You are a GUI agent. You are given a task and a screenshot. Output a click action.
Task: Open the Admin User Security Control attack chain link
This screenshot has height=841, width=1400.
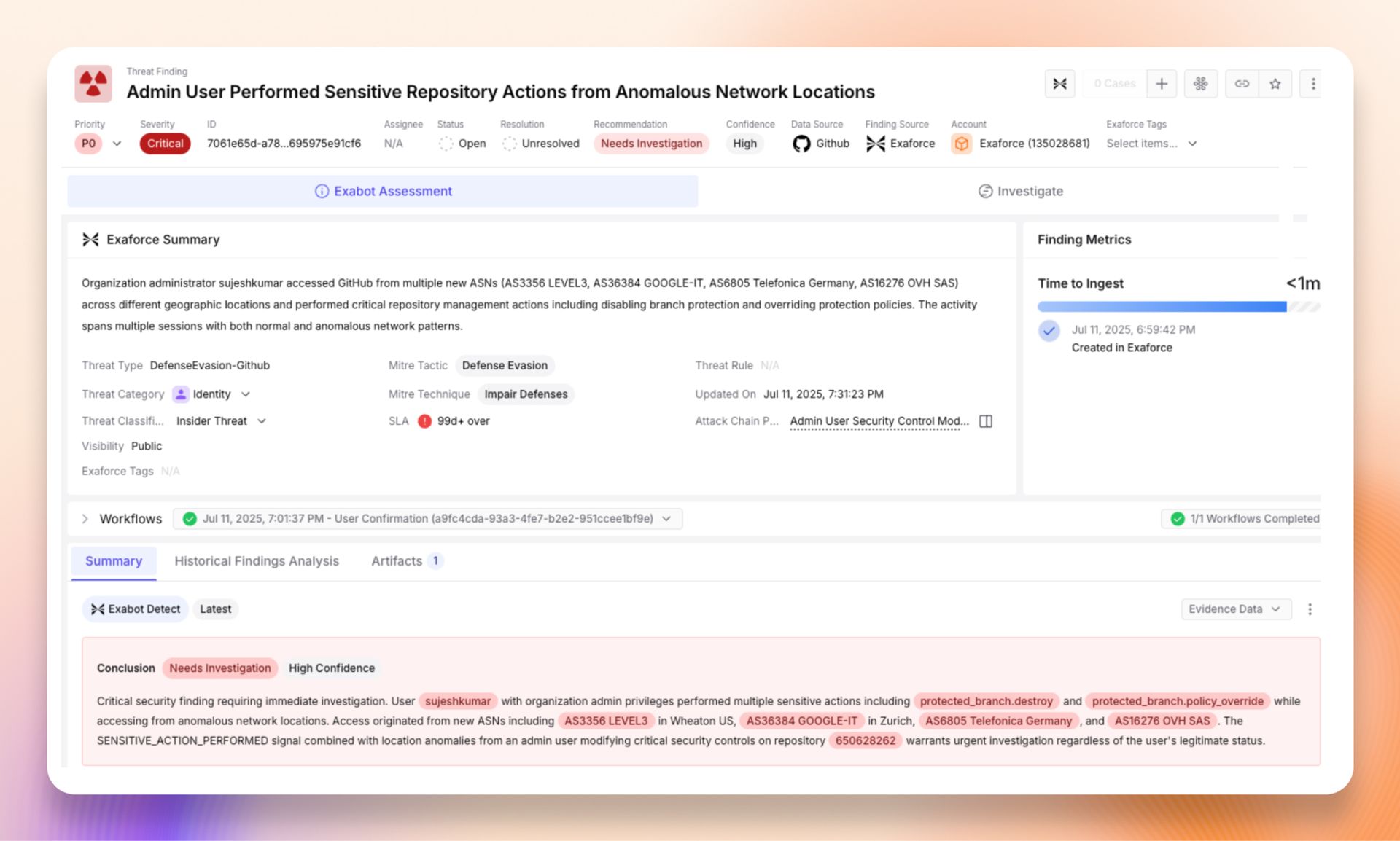pos(879,421)
